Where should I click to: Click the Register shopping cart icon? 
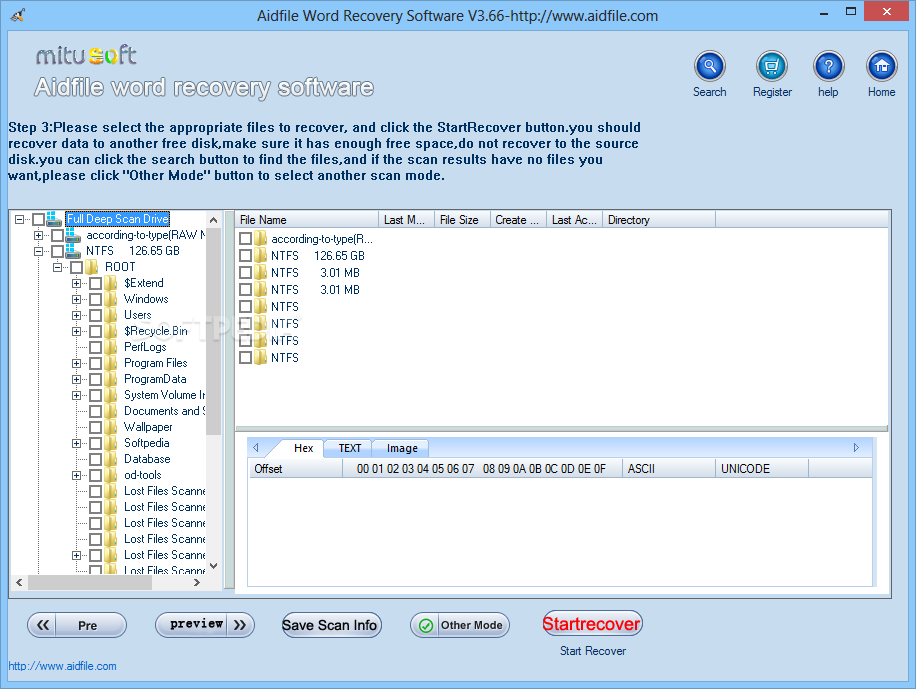tap(772, 66)
